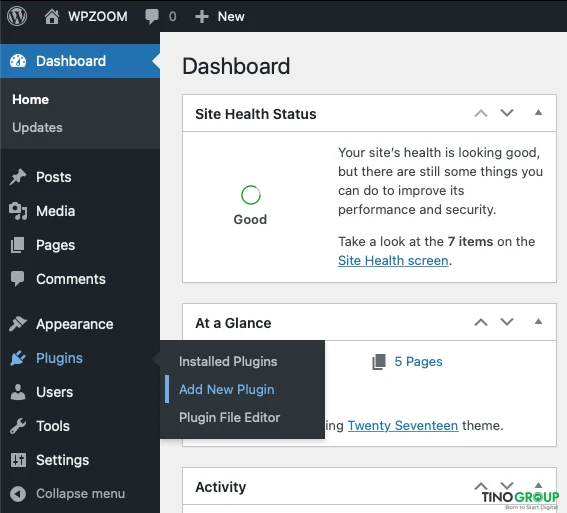Choose Add New Plugin from submenu
Viewport: 567px width, 513px height.
coord(227,389)
